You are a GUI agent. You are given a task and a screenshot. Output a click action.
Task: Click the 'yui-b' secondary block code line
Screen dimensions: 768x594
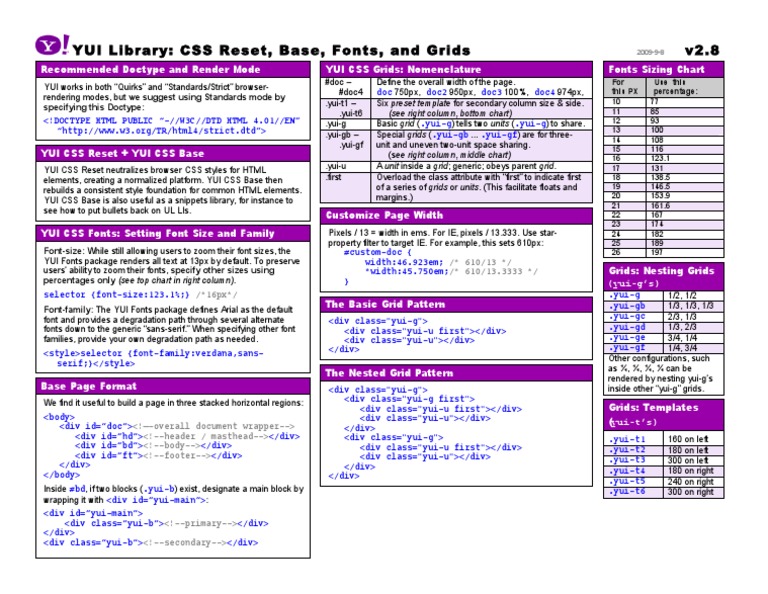tap(150, 542)
